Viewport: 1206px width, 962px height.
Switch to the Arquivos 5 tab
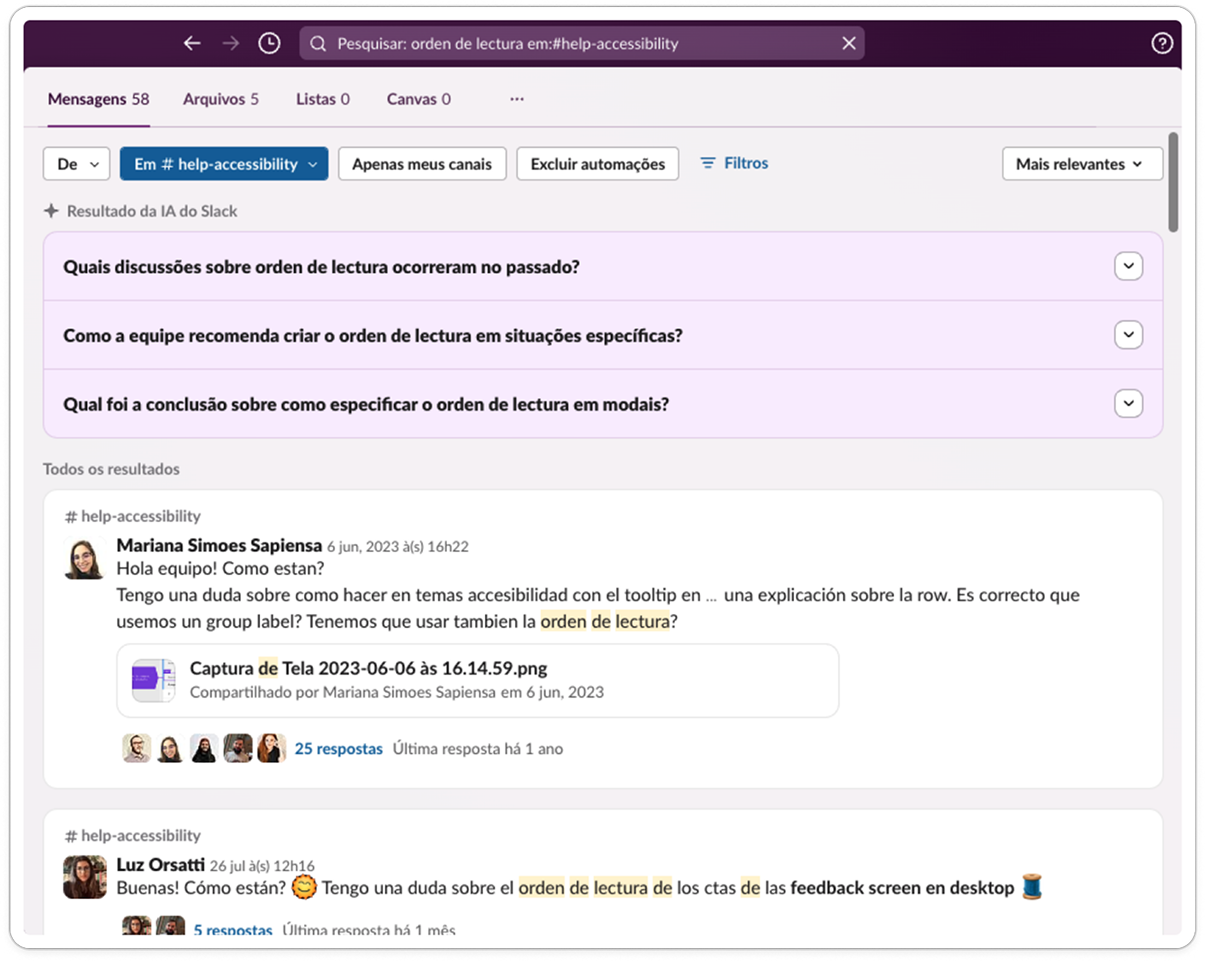[221, 99]
